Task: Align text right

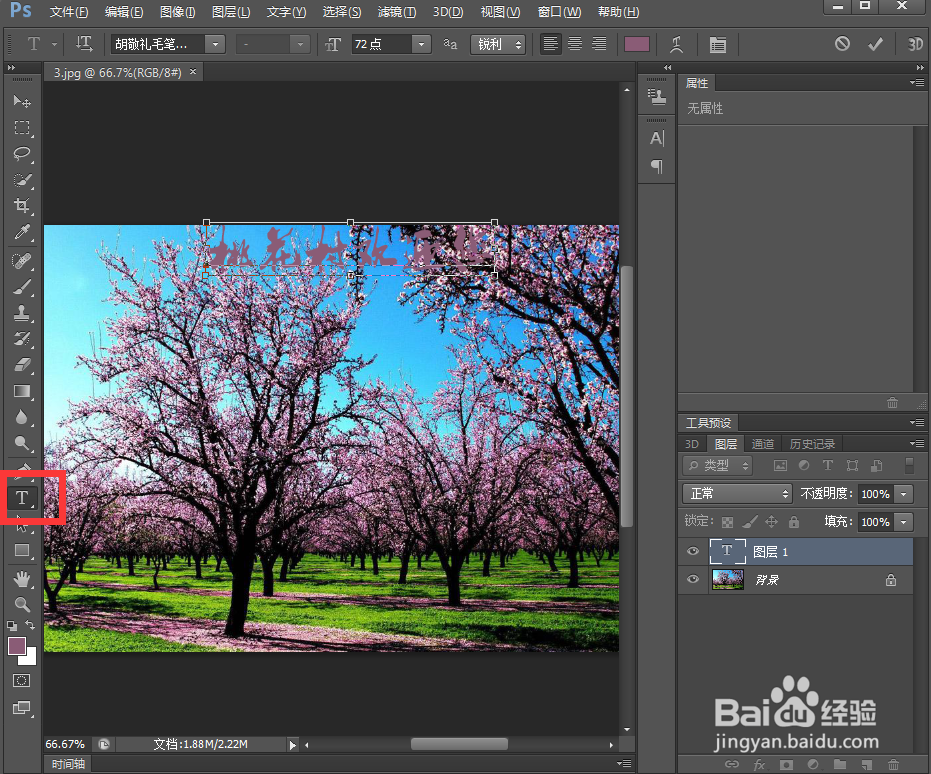Action: [x=599, y=44]
